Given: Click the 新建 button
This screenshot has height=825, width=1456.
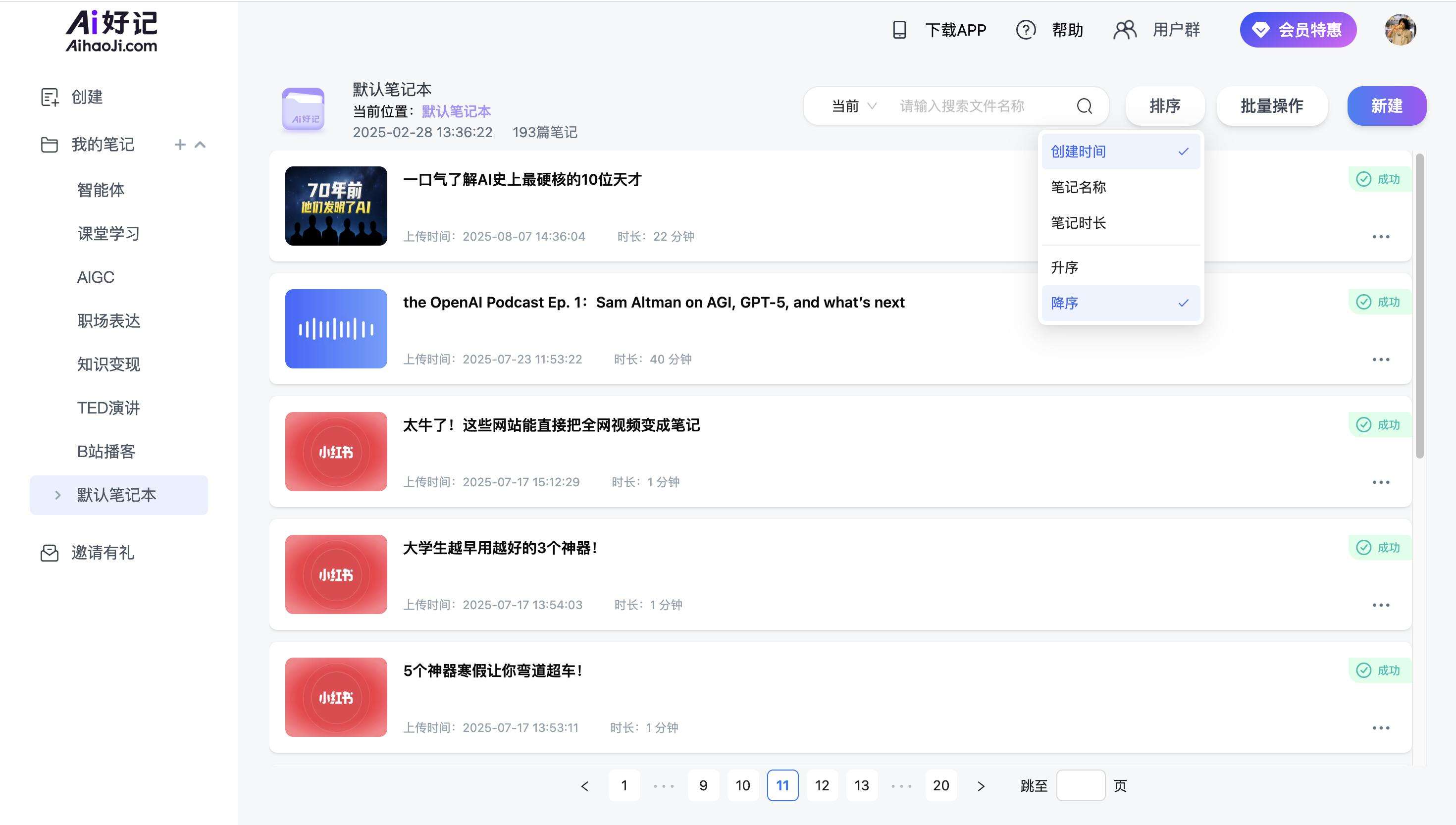Looking at the screenshot, I should pyautogui.click(x=1386, y=106).
